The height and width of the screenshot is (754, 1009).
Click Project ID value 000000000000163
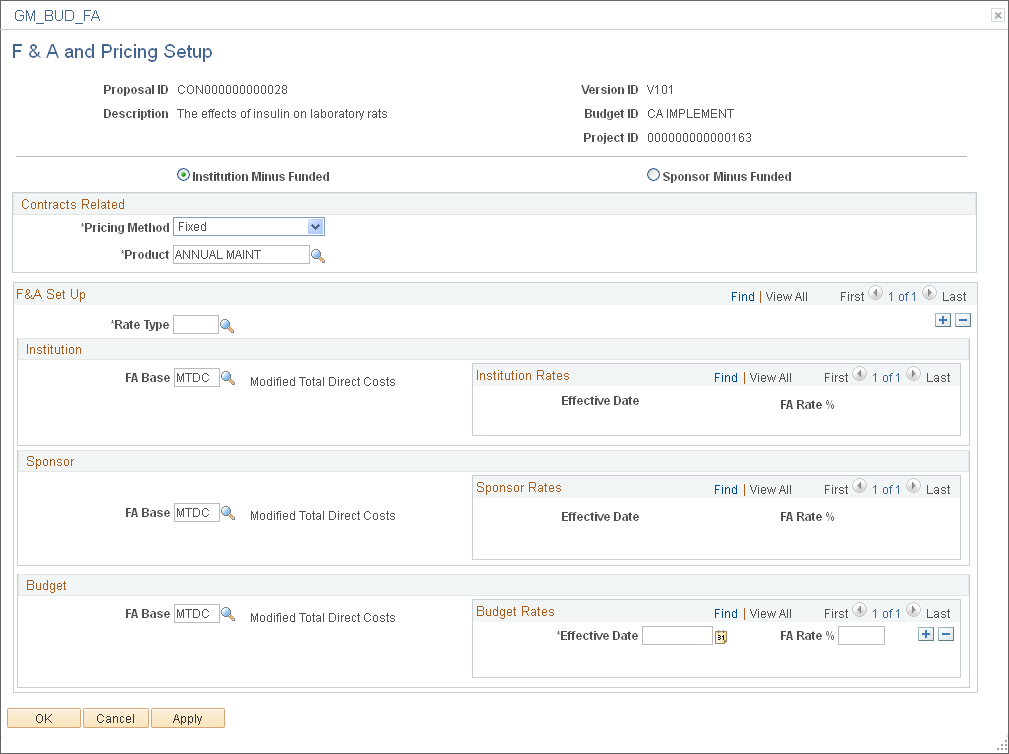699,138
